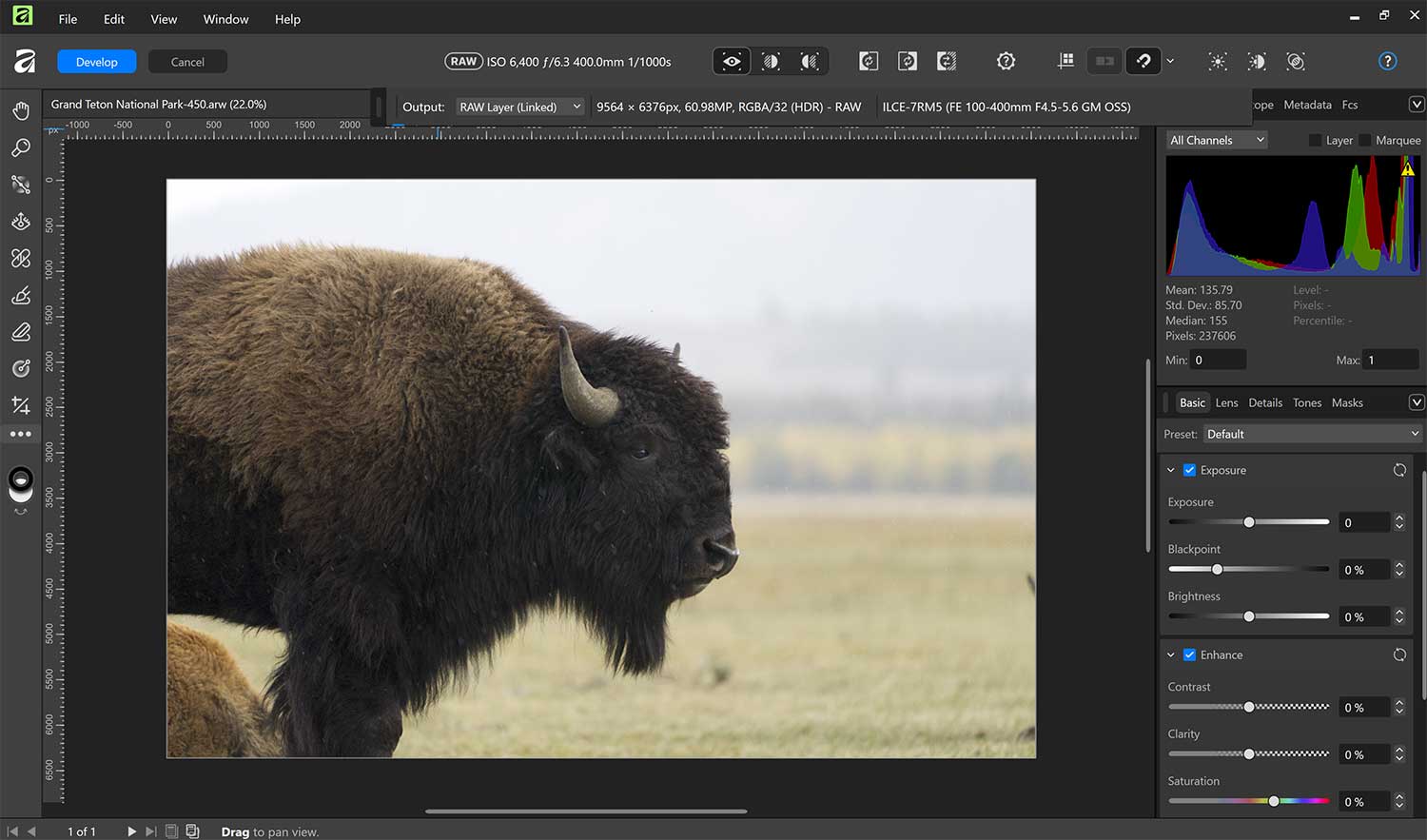Enable the Layer checkbox in histogram
The image size is (1427, 840).
click(x=1315, y=141)
